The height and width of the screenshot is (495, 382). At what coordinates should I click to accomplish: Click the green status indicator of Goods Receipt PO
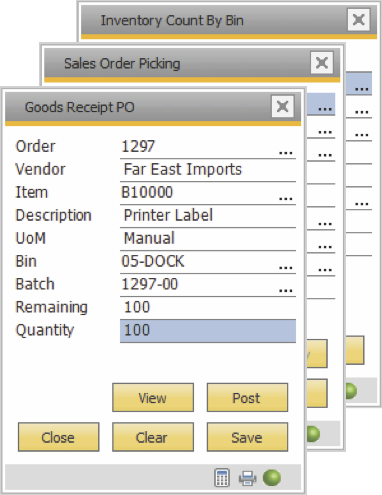tap(272, 478)
